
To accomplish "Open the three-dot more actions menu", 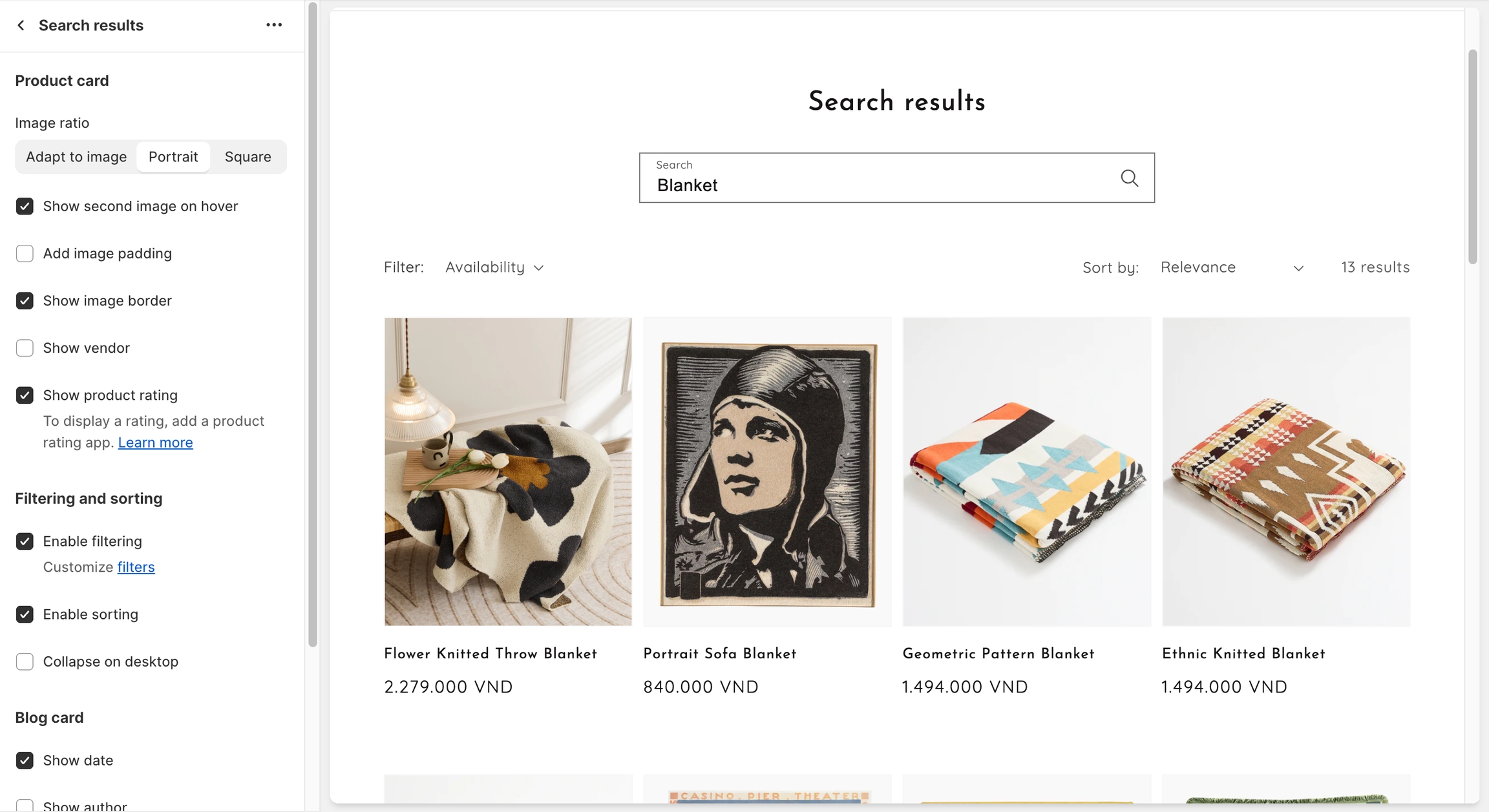I will pyautogui.click(x=274, y=25).
